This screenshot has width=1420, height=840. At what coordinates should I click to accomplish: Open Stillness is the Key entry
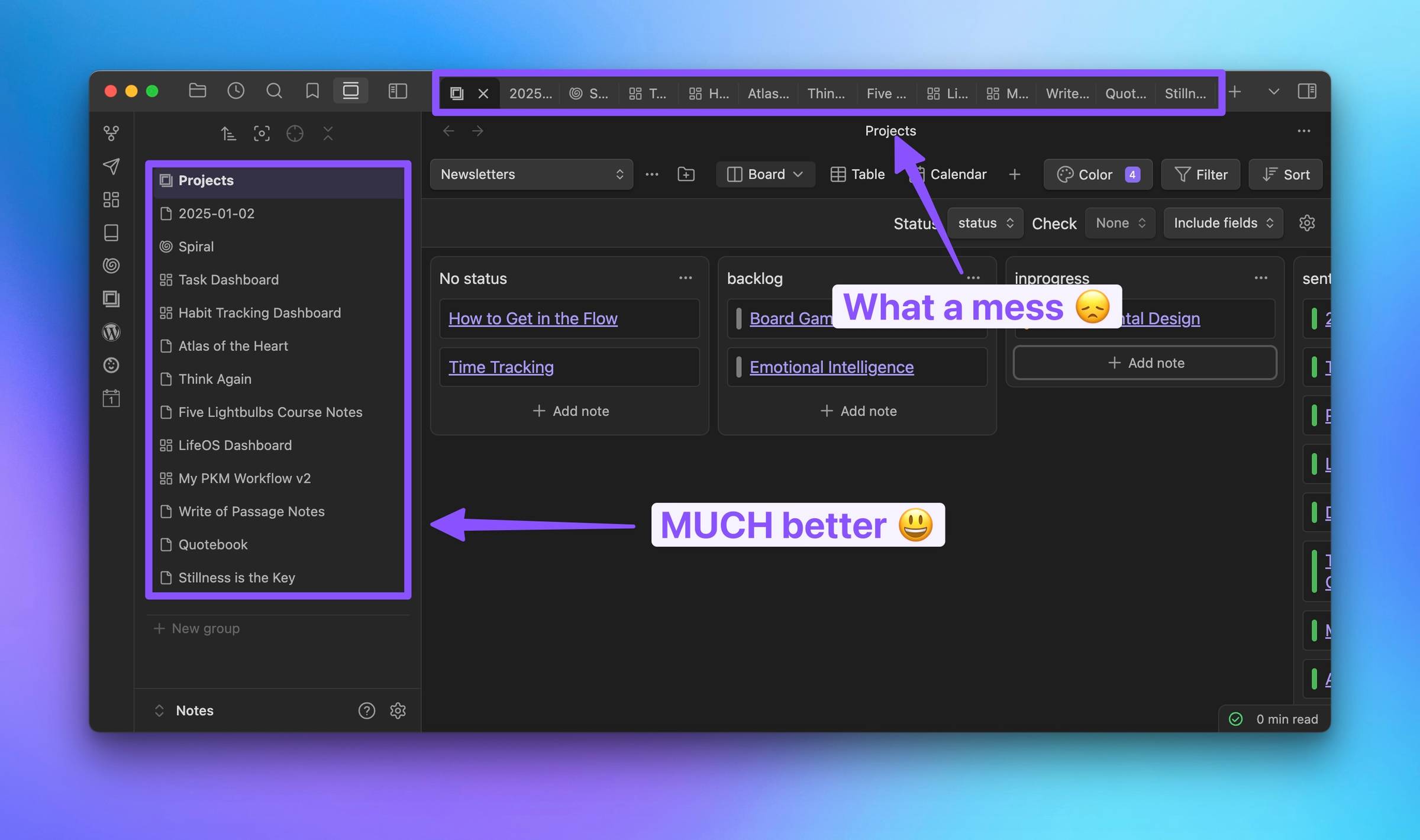pos(278,578)
